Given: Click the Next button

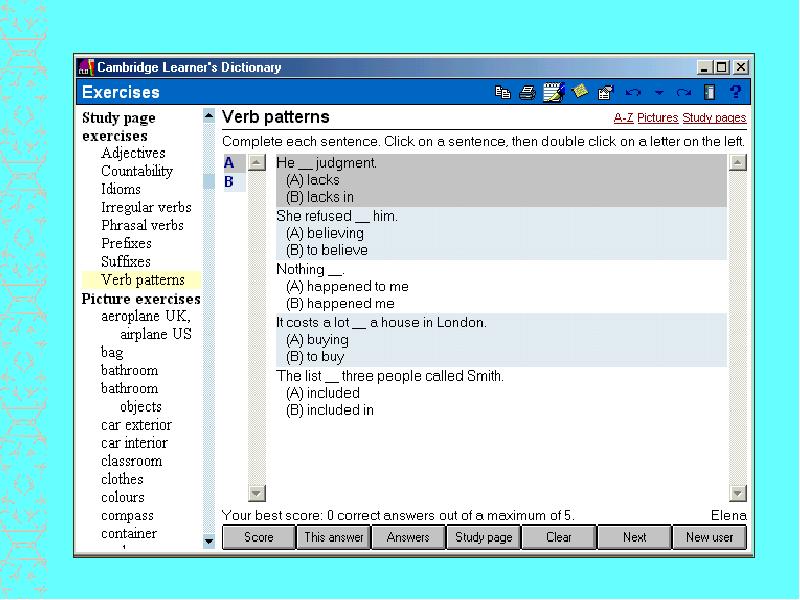Looking at the screenshot, I should [x=634, y=537].
